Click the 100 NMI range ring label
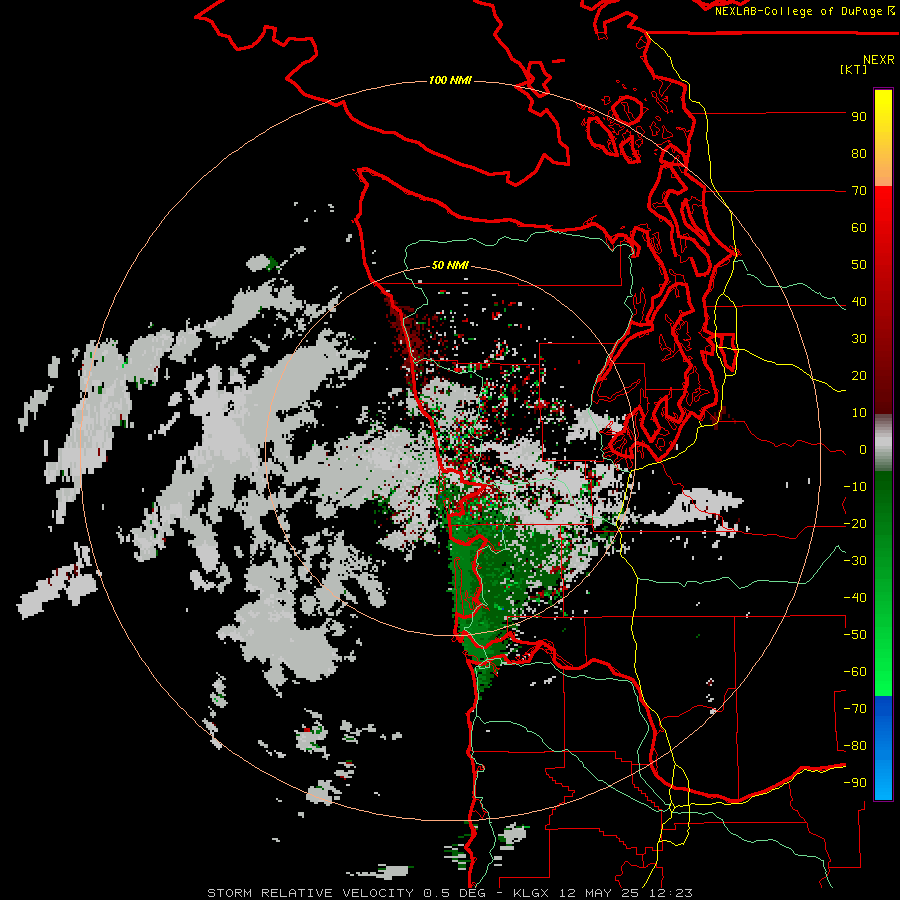This screenshot has height=900, width=900. pos(450,80)
